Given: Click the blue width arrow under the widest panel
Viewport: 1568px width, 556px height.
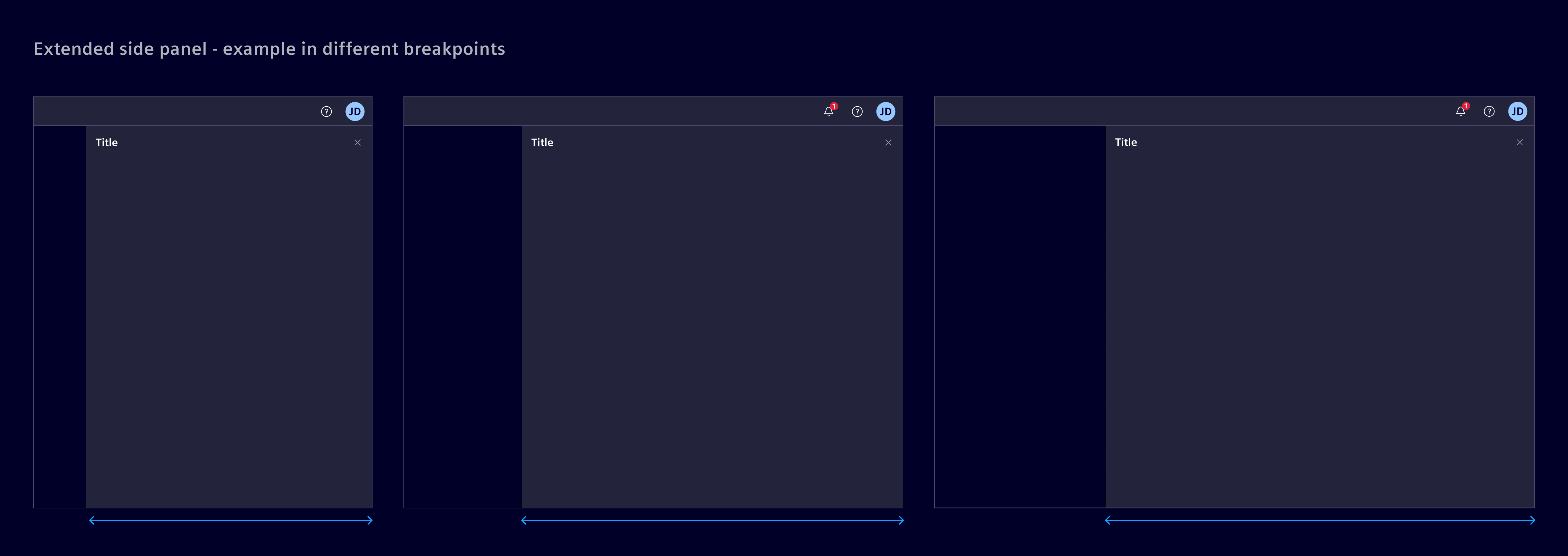Looking at the screenshot, I should (1320, 520).
